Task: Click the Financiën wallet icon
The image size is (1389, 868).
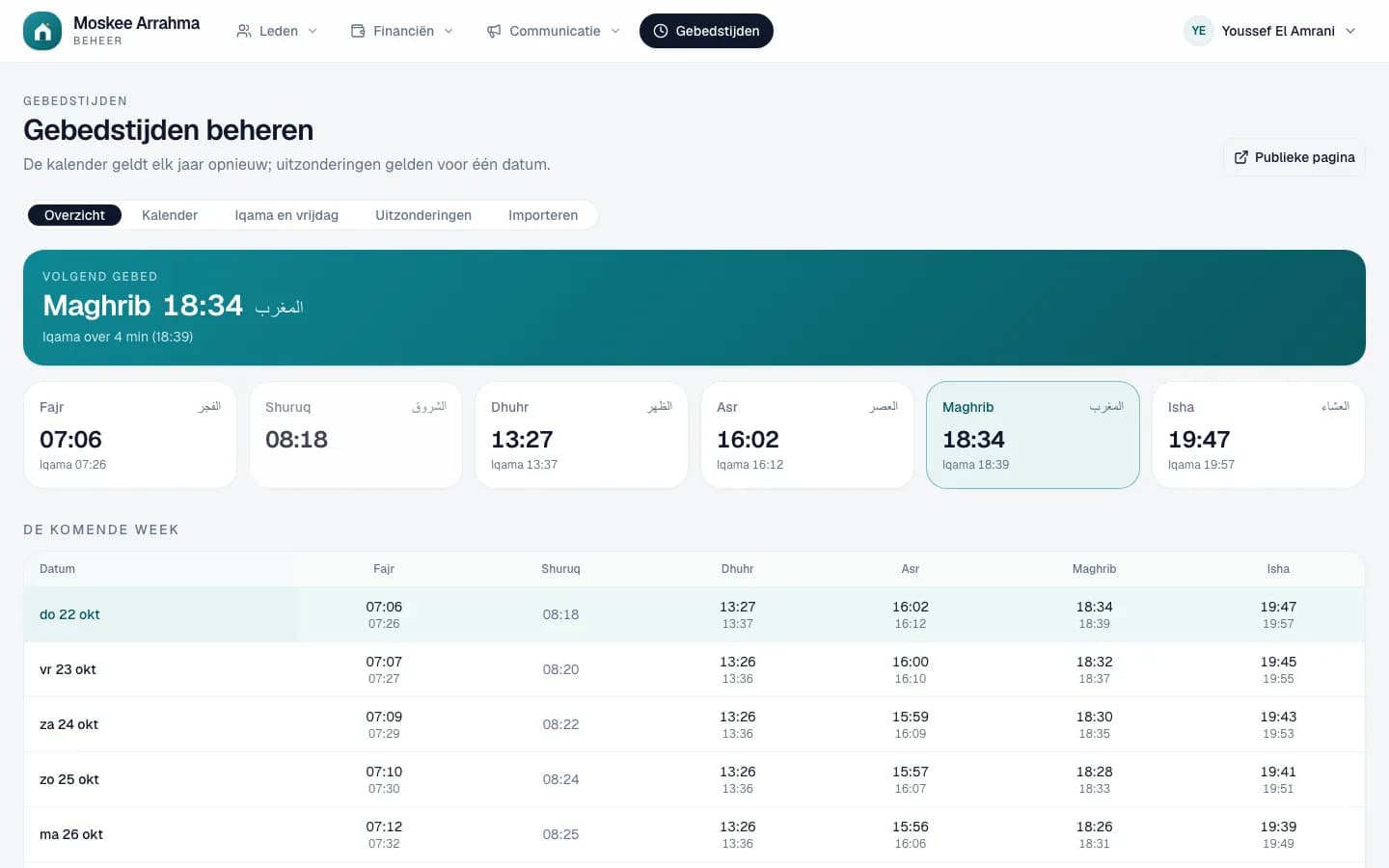Action: pyautogui.click(x=358, y=31)
